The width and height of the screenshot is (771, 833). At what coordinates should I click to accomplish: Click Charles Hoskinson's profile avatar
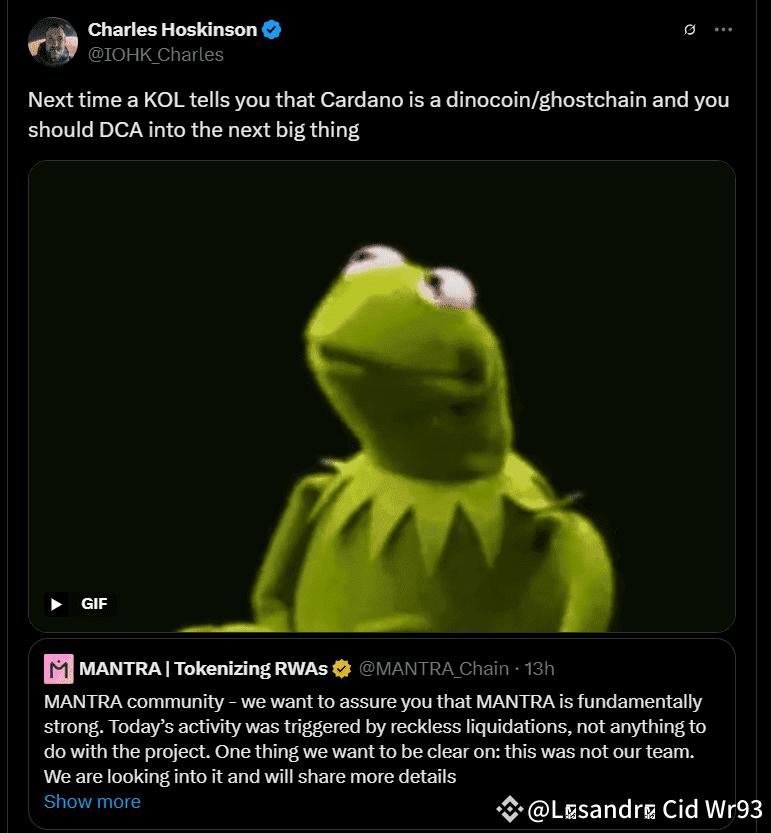[x=53, y=42]
